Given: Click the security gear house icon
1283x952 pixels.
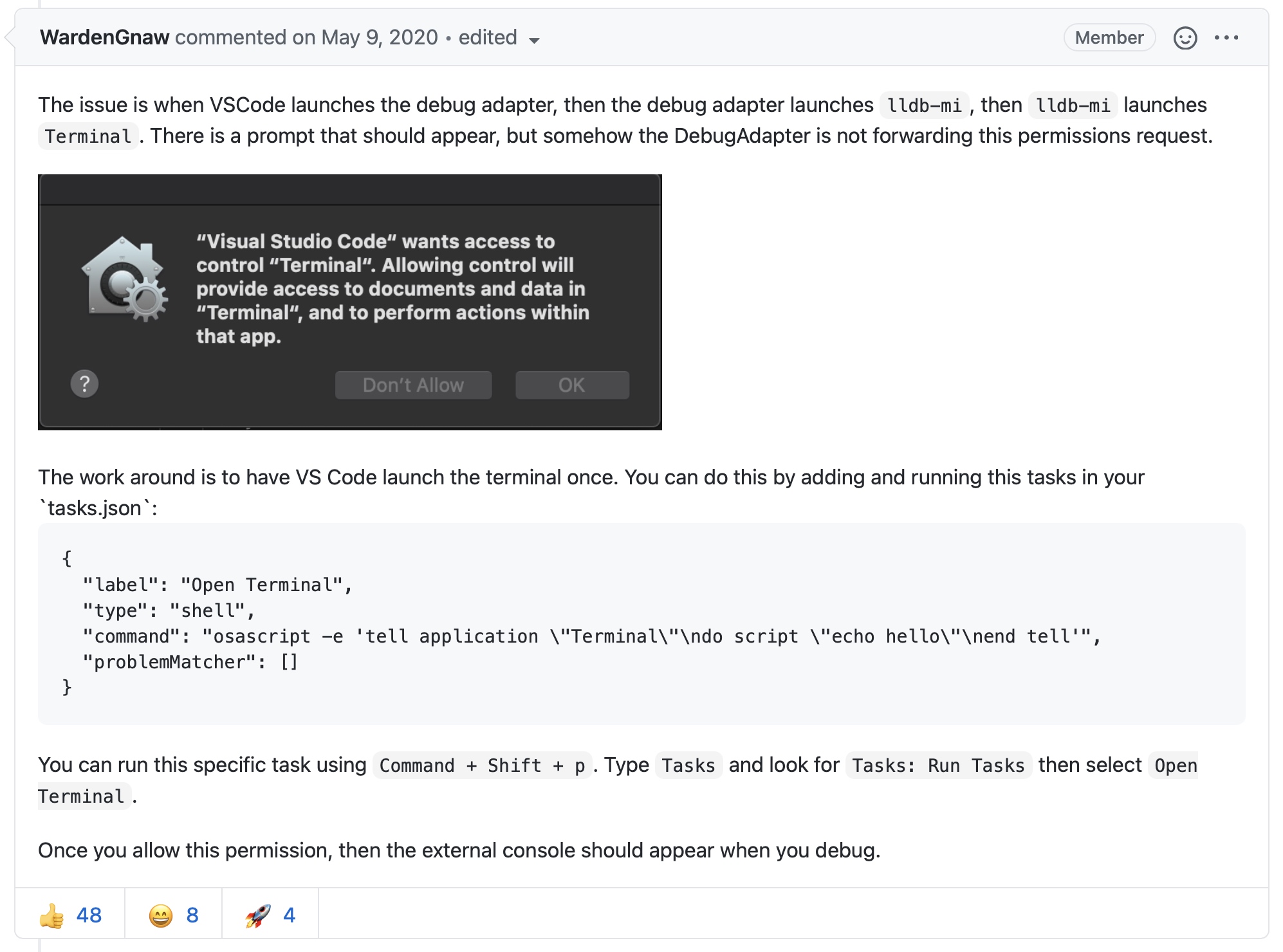Looking at the screenshot, I should click(124, 279).
